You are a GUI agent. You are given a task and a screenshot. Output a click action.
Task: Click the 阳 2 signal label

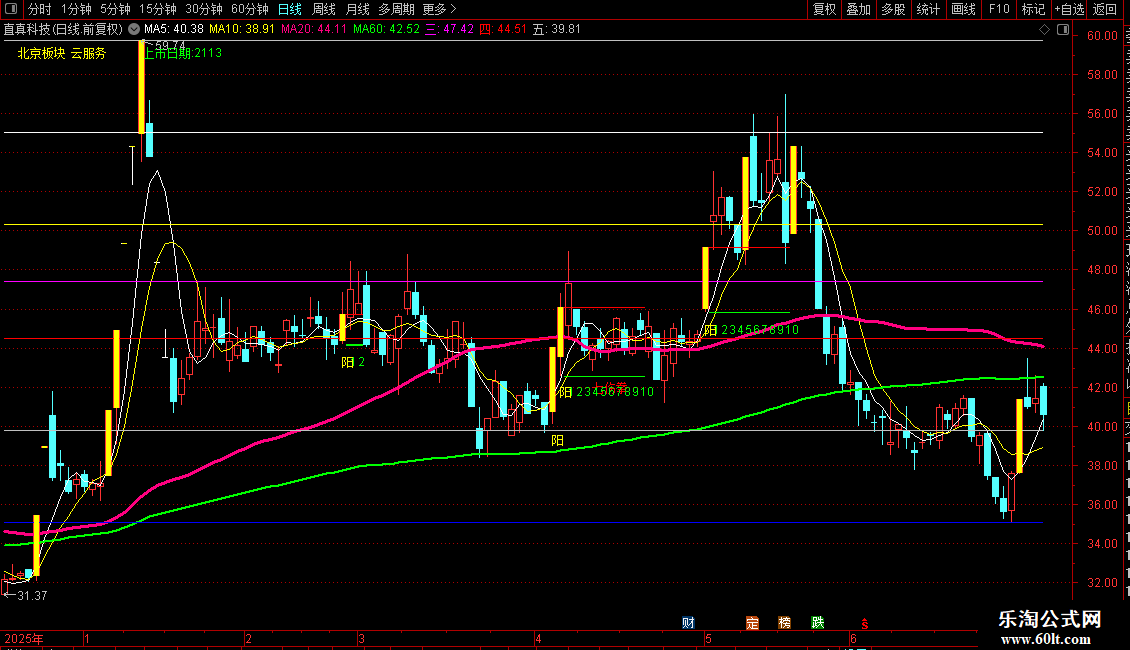pyautogui.click(x=353, y=362)
